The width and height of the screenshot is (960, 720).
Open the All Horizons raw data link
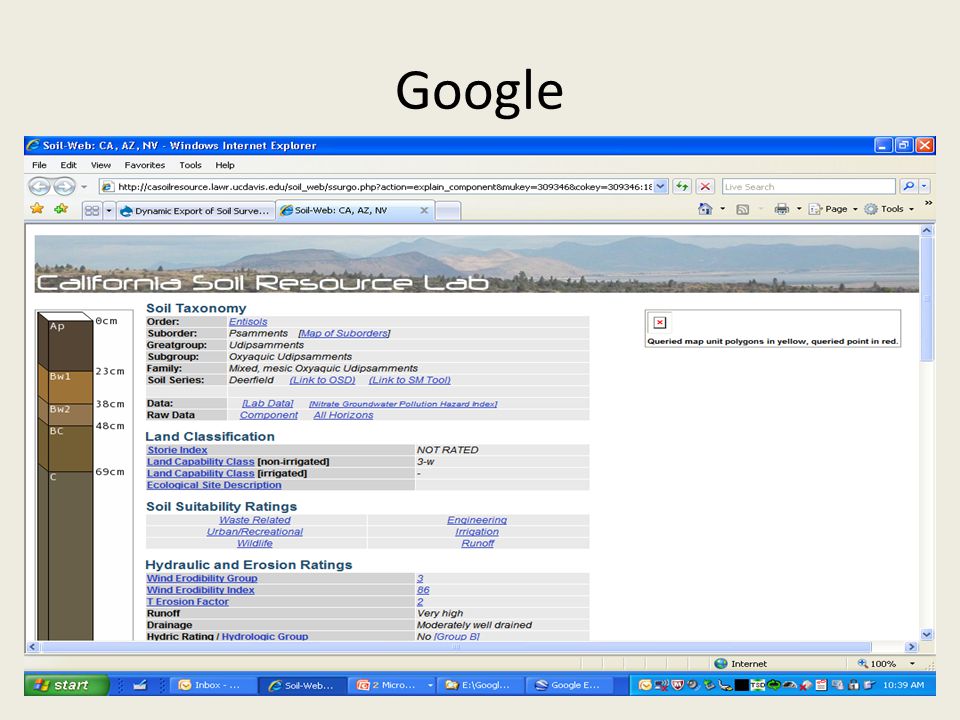pyautogui.click(x=343, y=415)
